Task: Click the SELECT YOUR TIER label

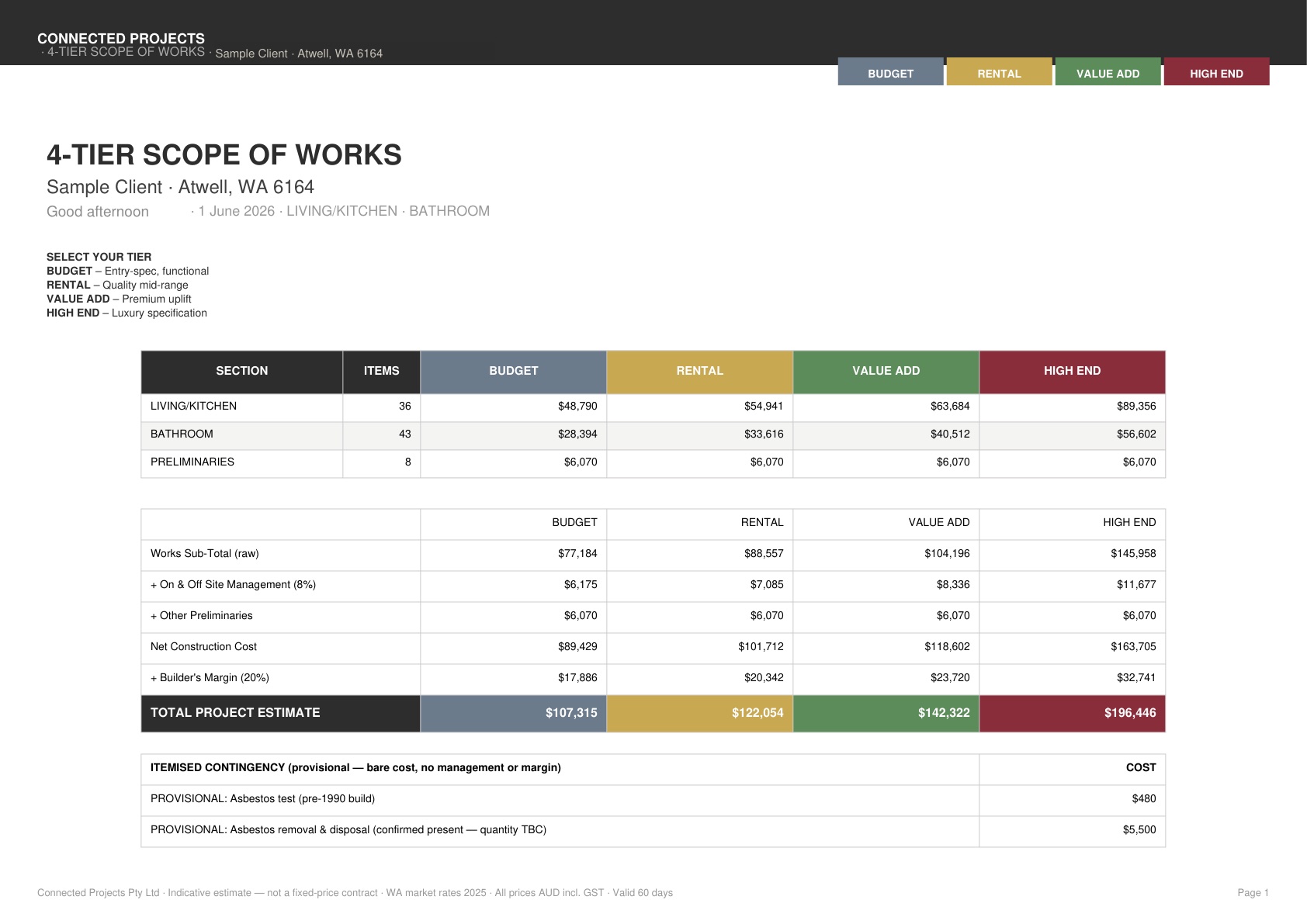Action: [x=99, y=257]
